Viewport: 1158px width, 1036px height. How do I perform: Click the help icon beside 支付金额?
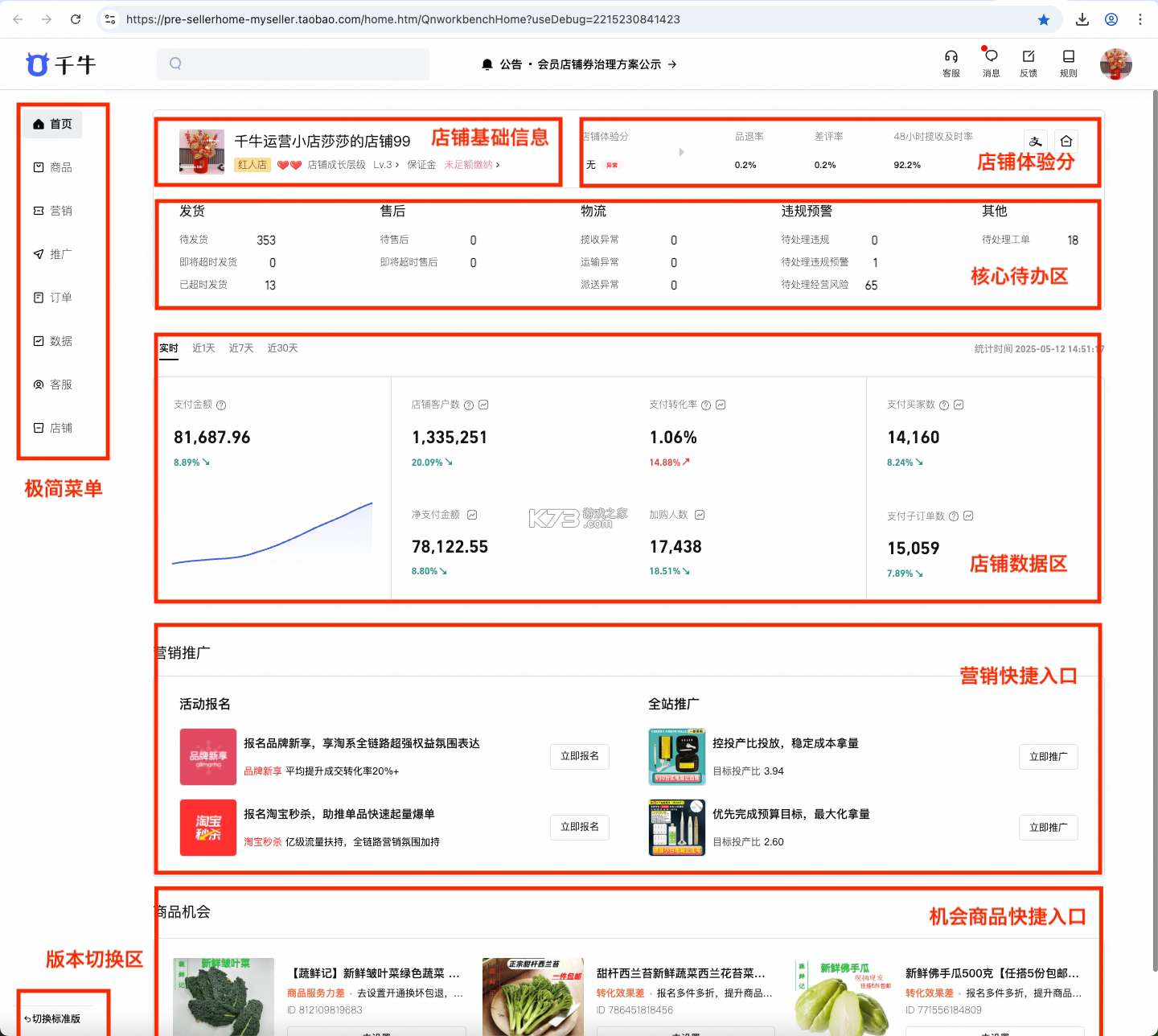(221, 405)
